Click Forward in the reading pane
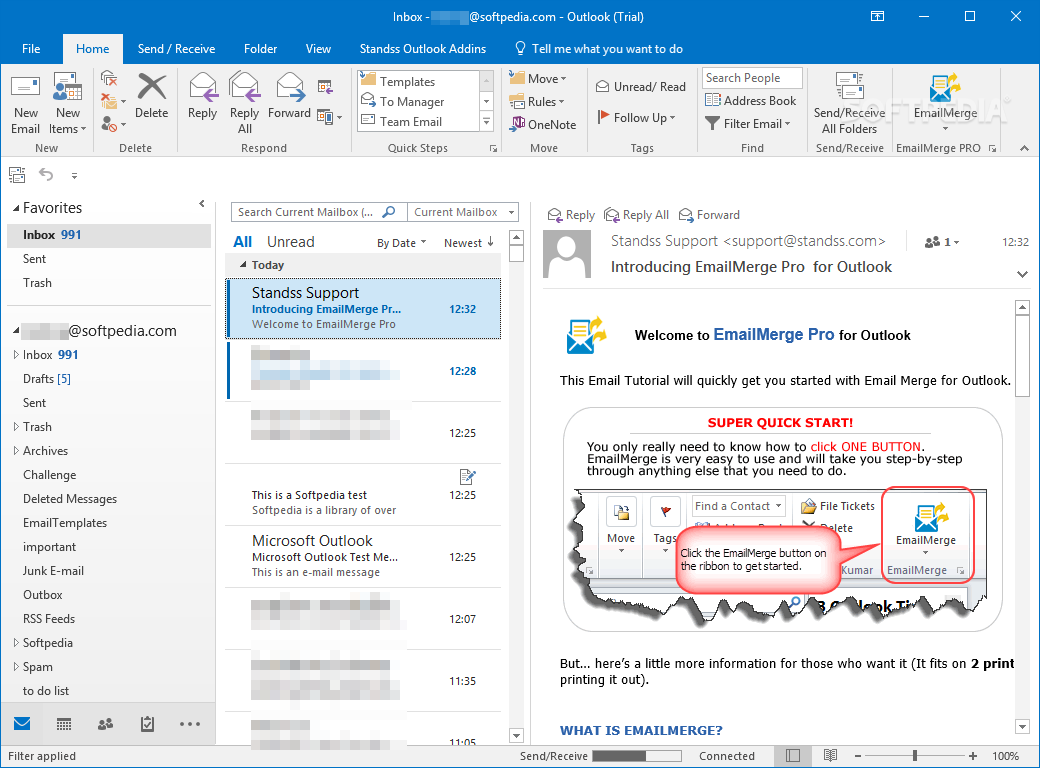1040x768 pixels. point(709,215)
